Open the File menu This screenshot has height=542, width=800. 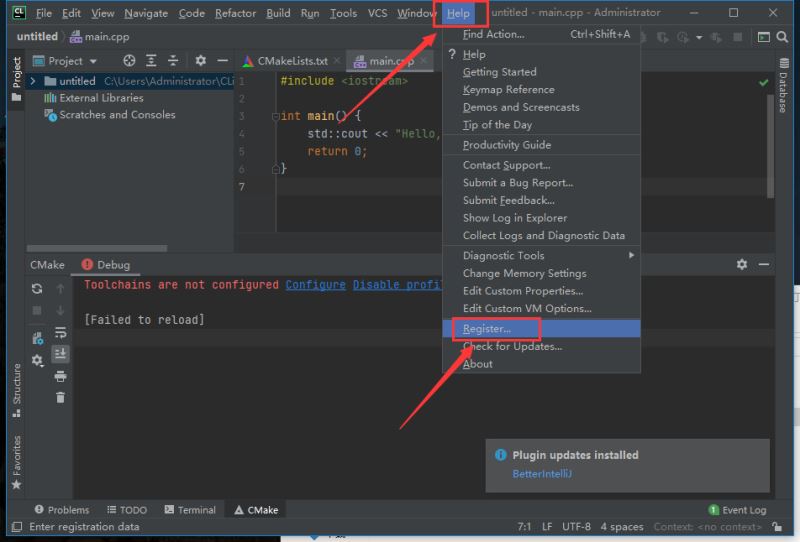coord(43,13)
